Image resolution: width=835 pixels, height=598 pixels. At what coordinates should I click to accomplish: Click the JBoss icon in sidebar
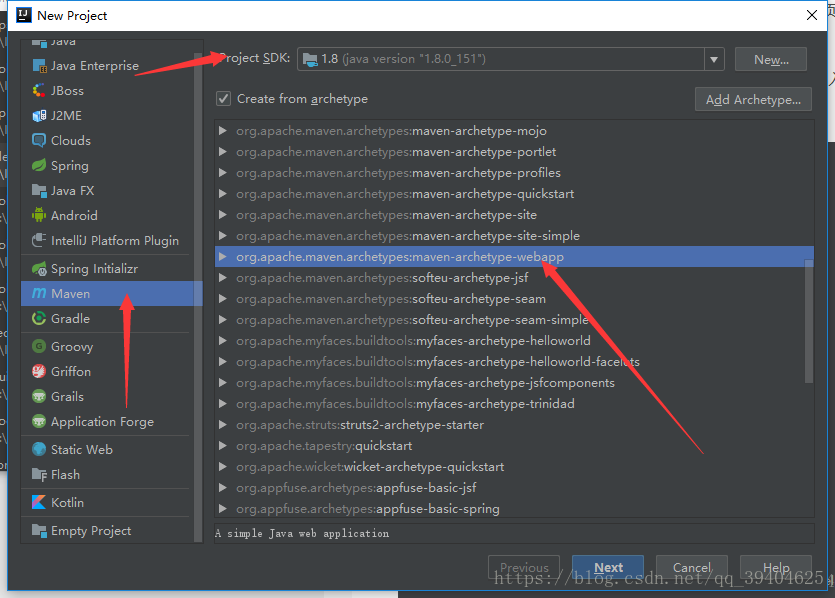coord(39,91)
